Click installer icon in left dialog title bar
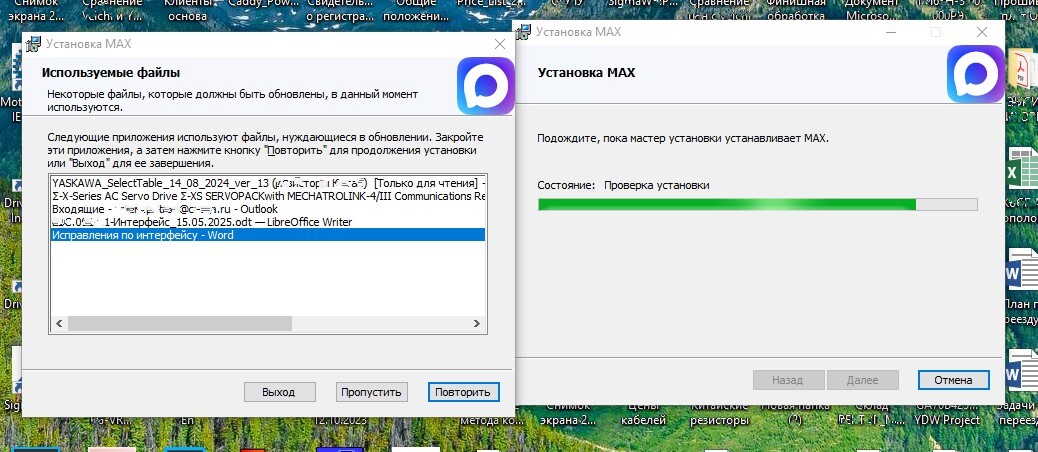Screen dimensions: 1038x452 tap(34, 44)
